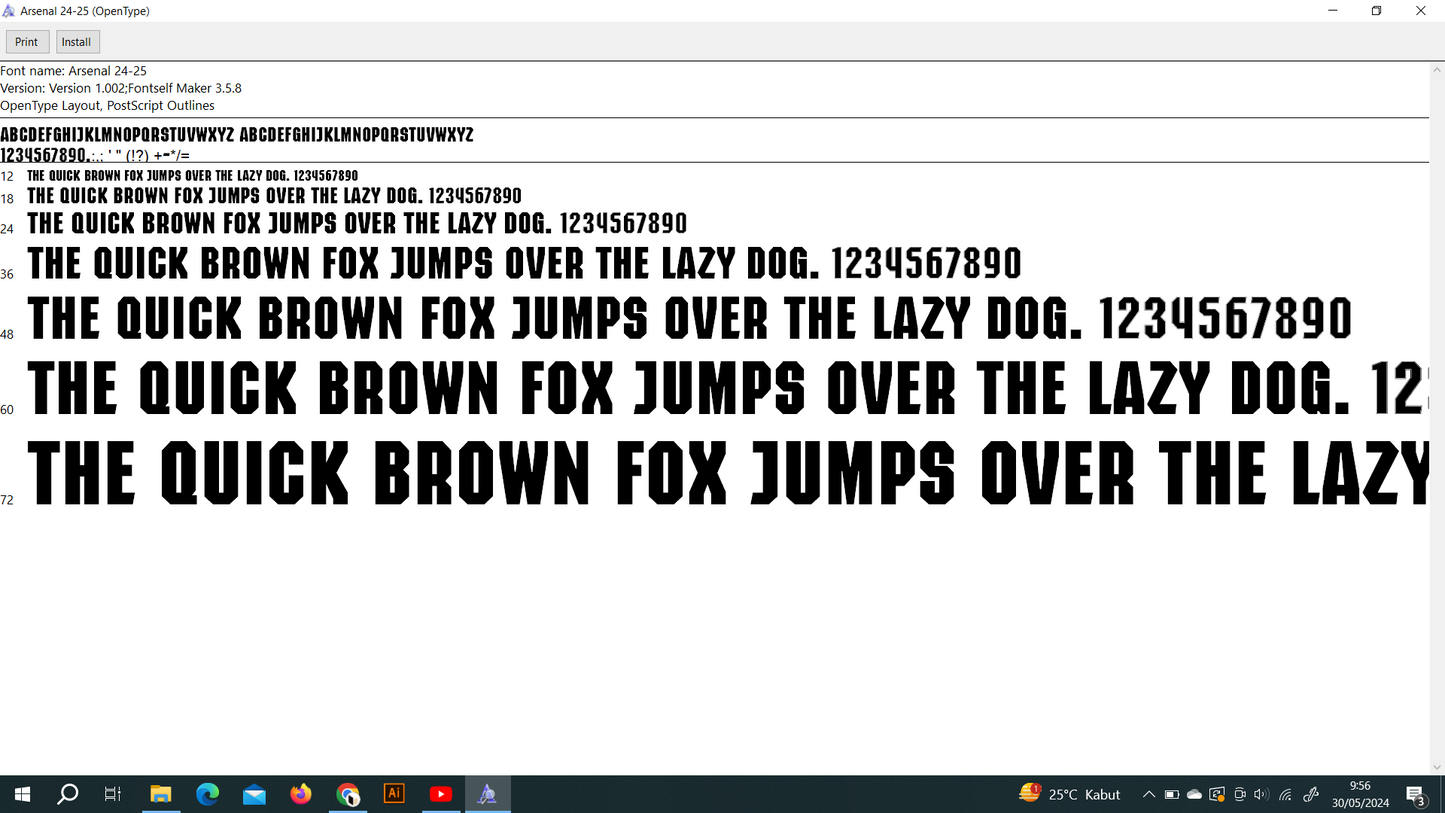
Task: Click the up arrow of the vertical scrollbar
Action: (x=1437, y=68)
